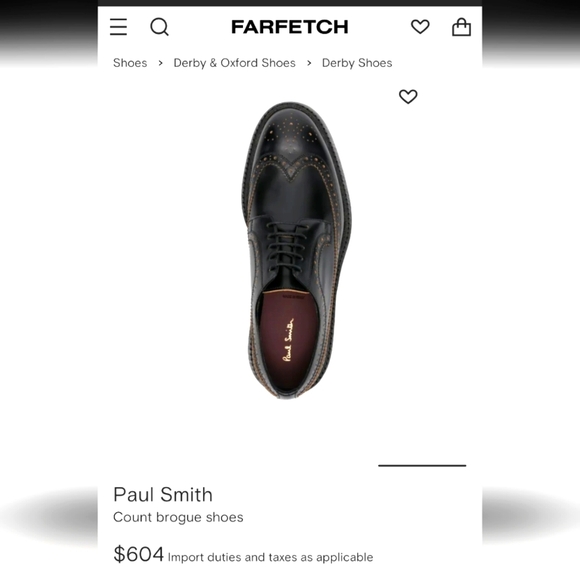The height and width of the screenshot is (580, 580).
Task: Click image carousel progress bar indicator
Action: coord(422,465)
